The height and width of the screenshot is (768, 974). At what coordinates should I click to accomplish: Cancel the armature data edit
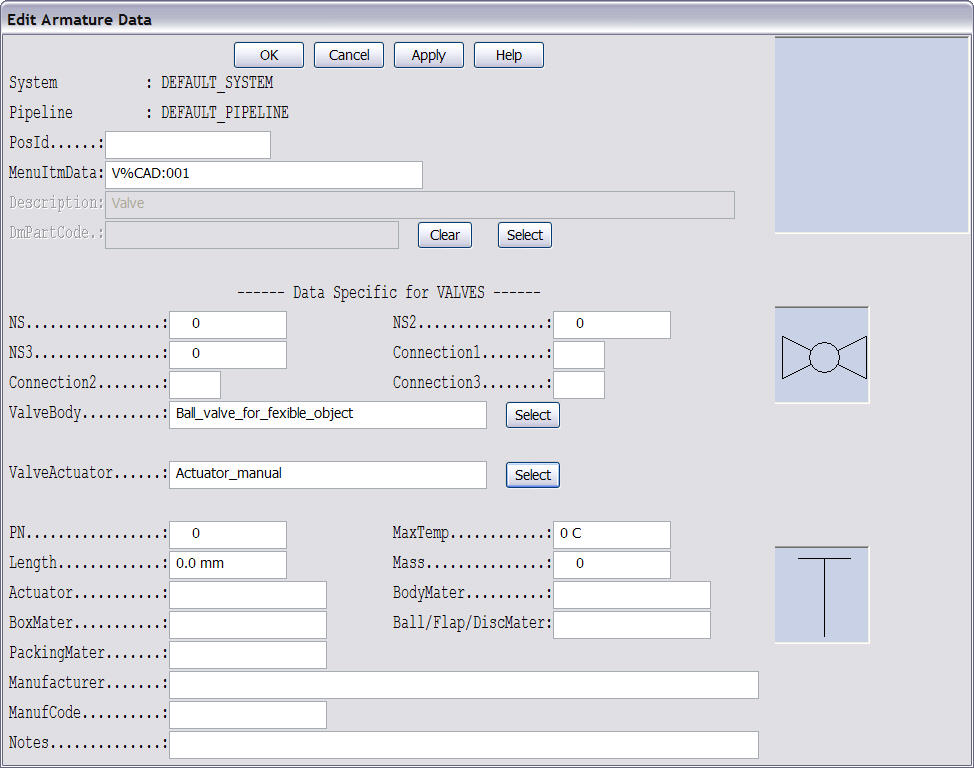(349, 55)
